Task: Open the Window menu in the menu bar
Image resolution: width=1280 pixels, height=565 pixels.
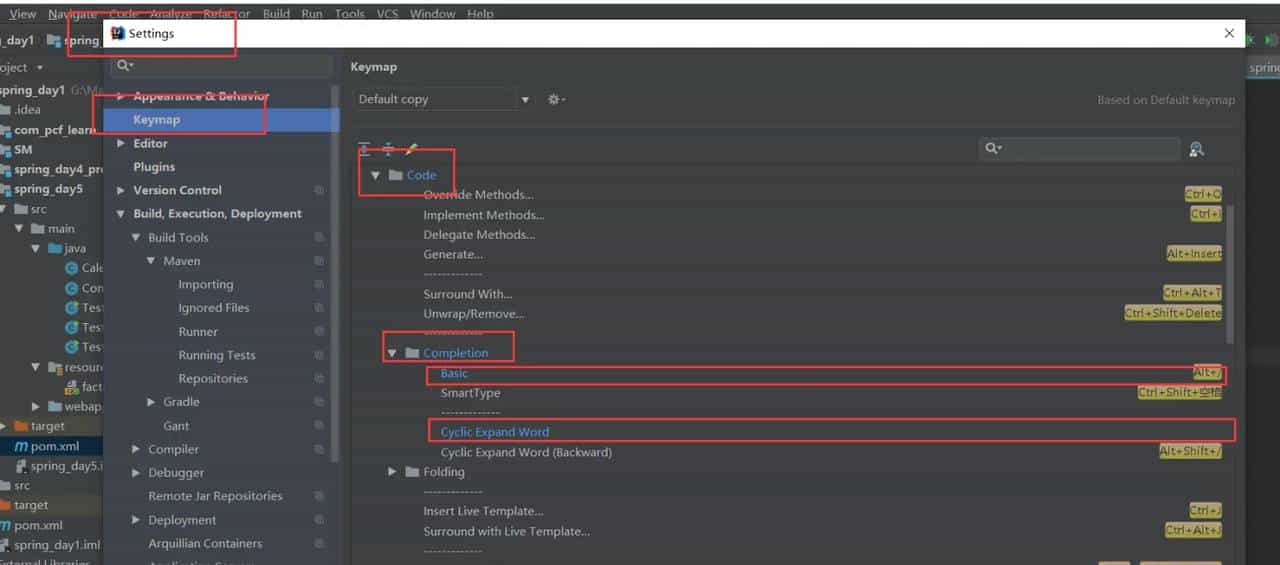Action: tap(432, 14)
